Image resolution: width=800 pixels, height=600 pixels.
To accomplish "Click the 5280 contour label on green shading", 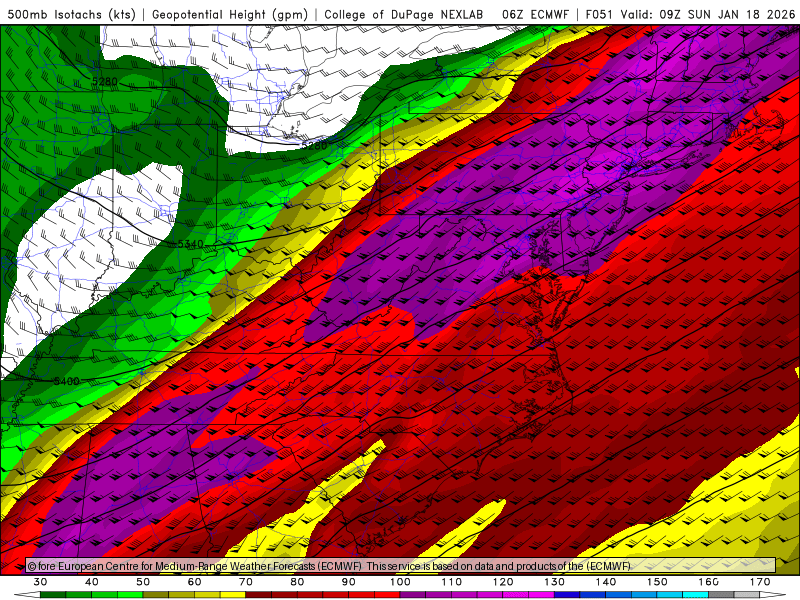I will (x=105, y=82).
